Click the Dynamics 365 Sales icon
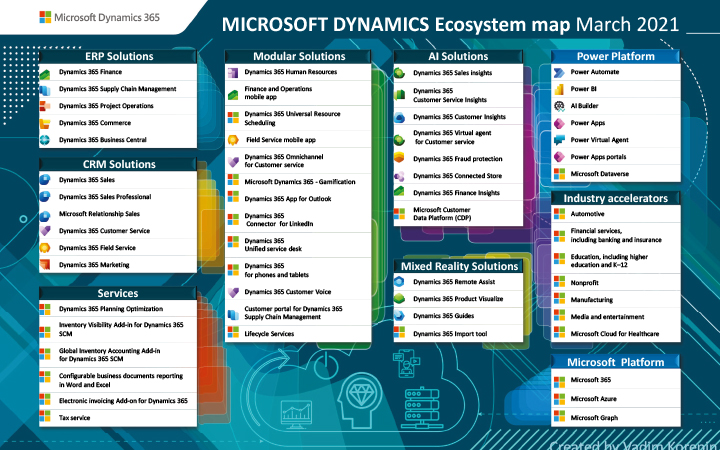This screenshot has height=450, width=720. 45,180
